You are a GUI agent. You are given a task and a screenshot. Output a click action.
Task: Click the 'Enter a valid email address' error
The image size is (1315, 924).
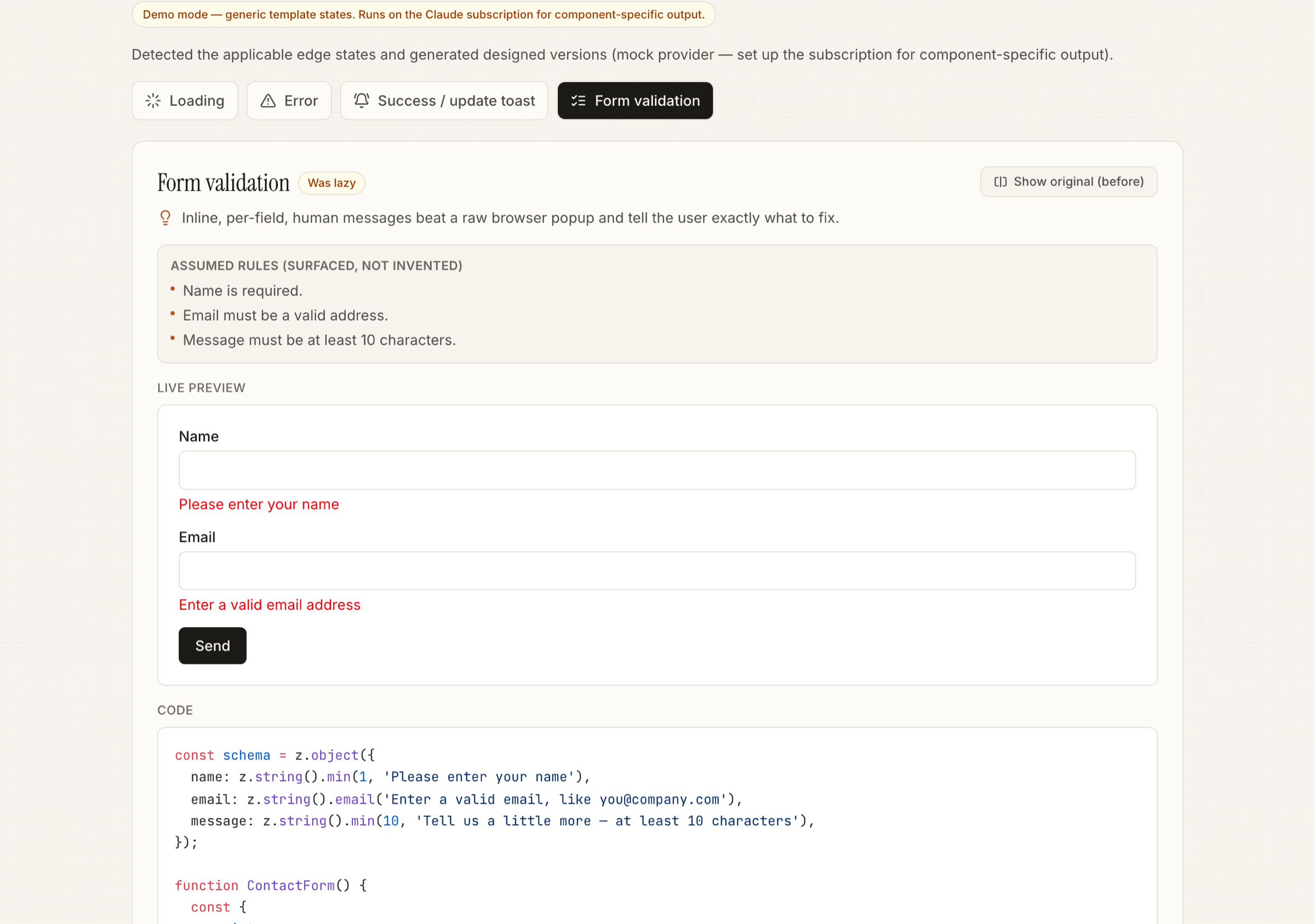270,605
